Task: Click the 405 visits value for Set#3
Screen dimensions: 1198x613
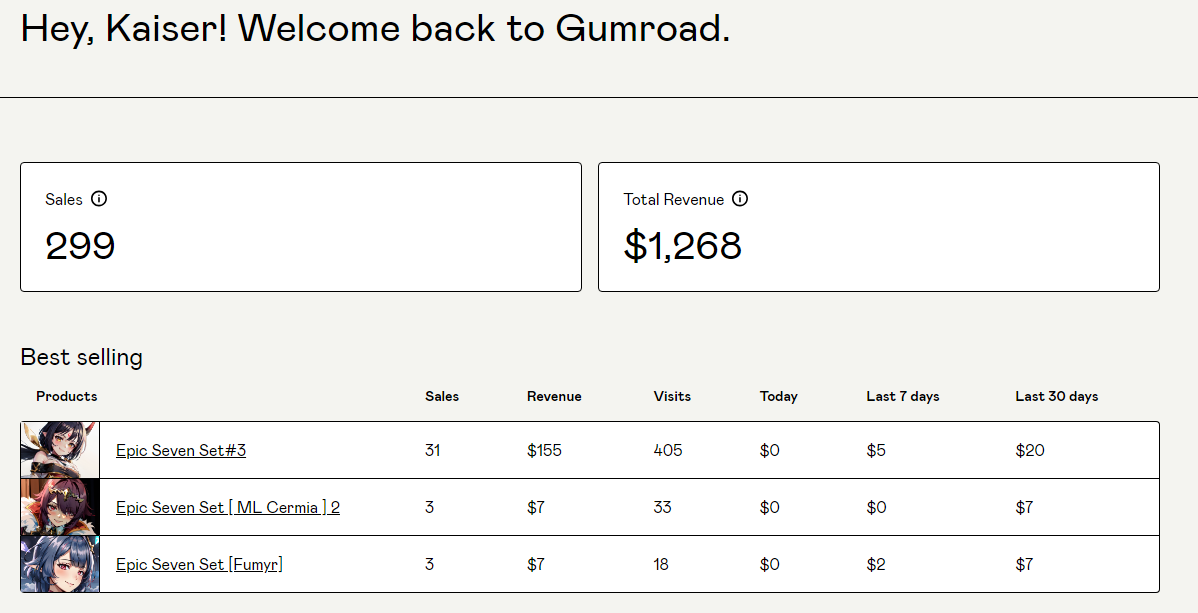Action: (668, 451)
